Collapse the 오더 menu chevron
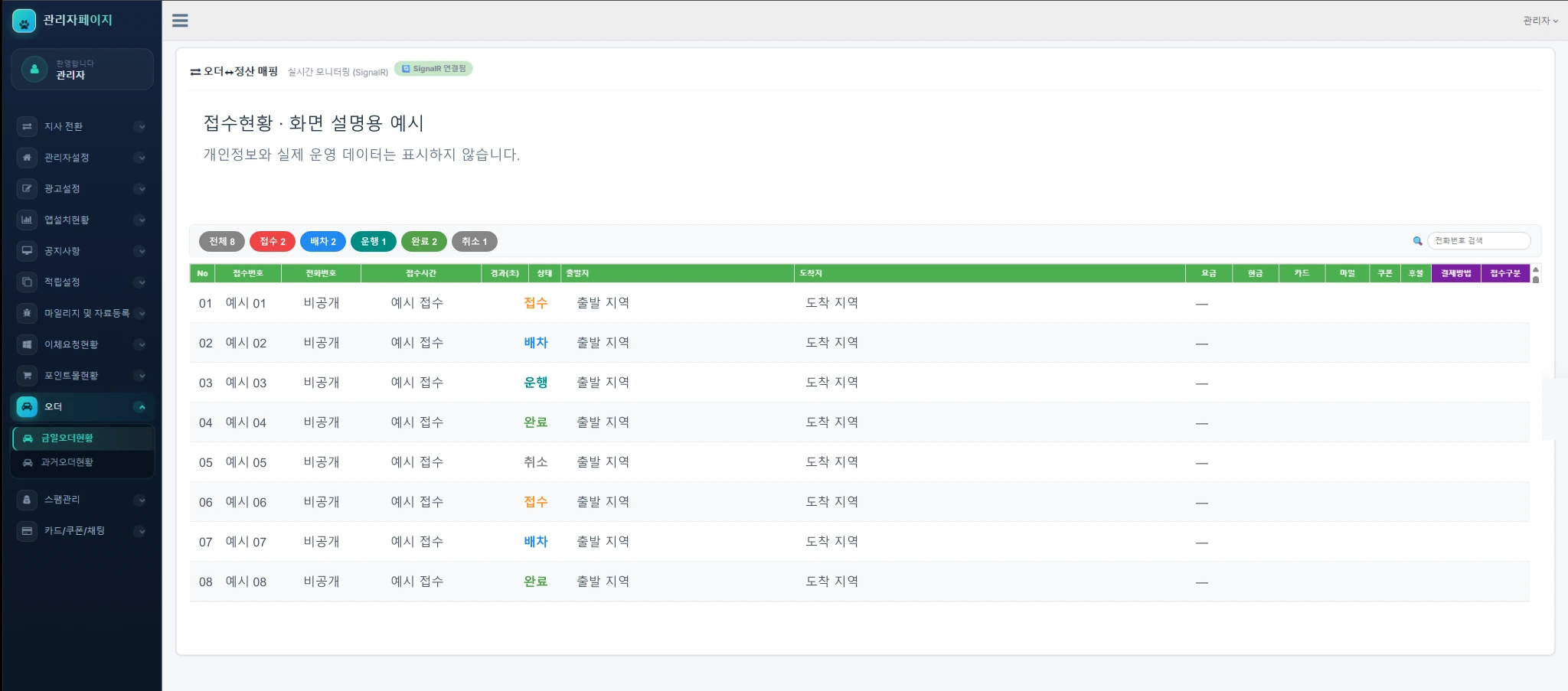Screen dimensions: 1568x691 (x=141, y=407)
